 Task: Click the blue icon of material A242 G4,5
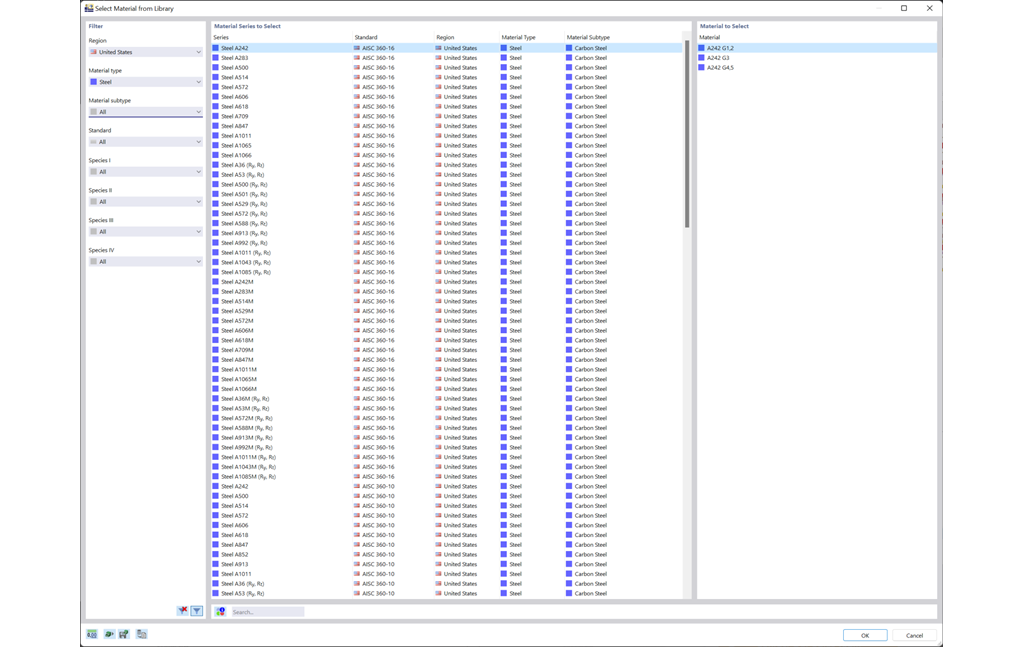click(x=702, y=67)
